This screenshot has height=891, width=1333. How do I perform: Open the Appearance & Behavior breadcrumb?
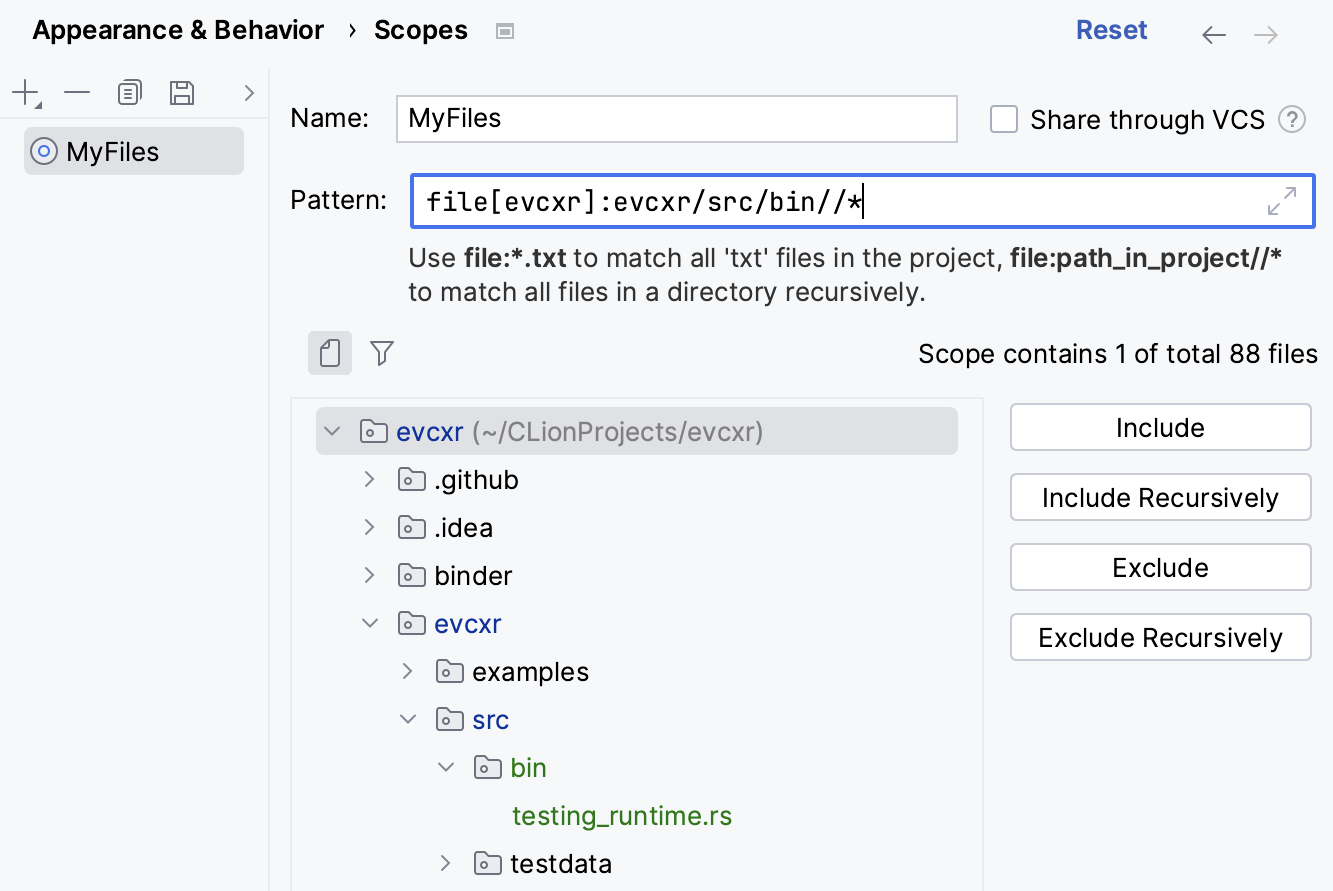point(178,30)
